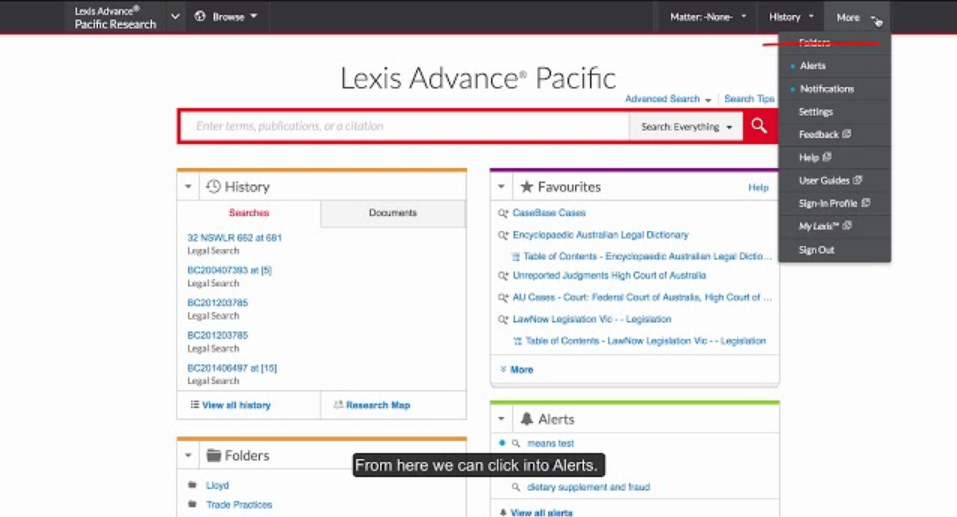Open the Trade Practices folder link

(x=239, y=505)
